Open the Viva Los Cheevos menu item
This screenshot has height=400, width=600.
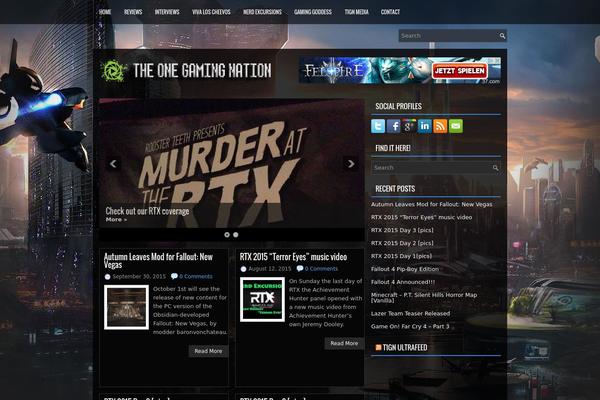211,12
